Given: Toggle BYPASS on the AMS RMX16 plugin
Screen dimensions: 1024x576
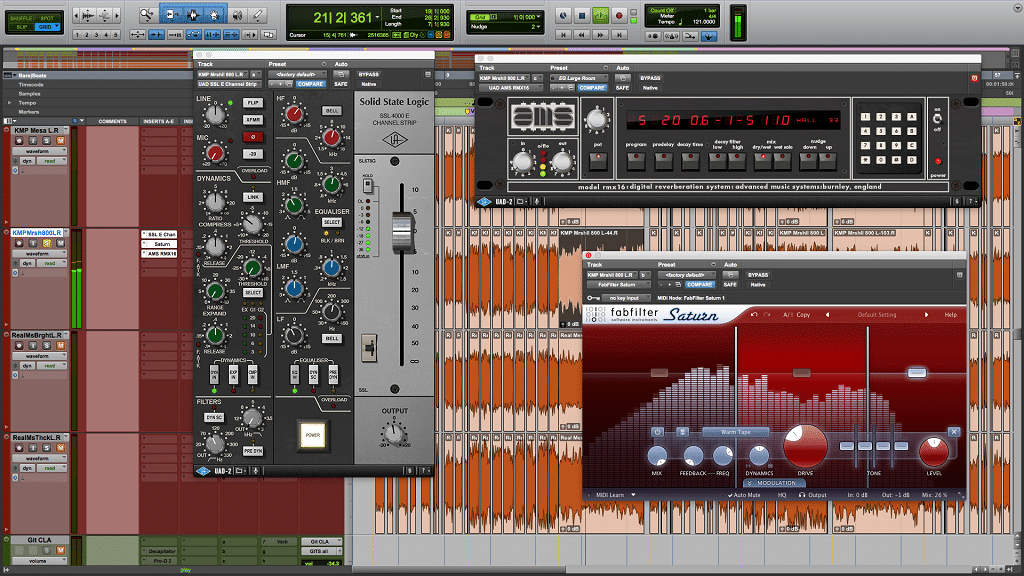Looking at the screenshot, I should click(x=650, y=78).
